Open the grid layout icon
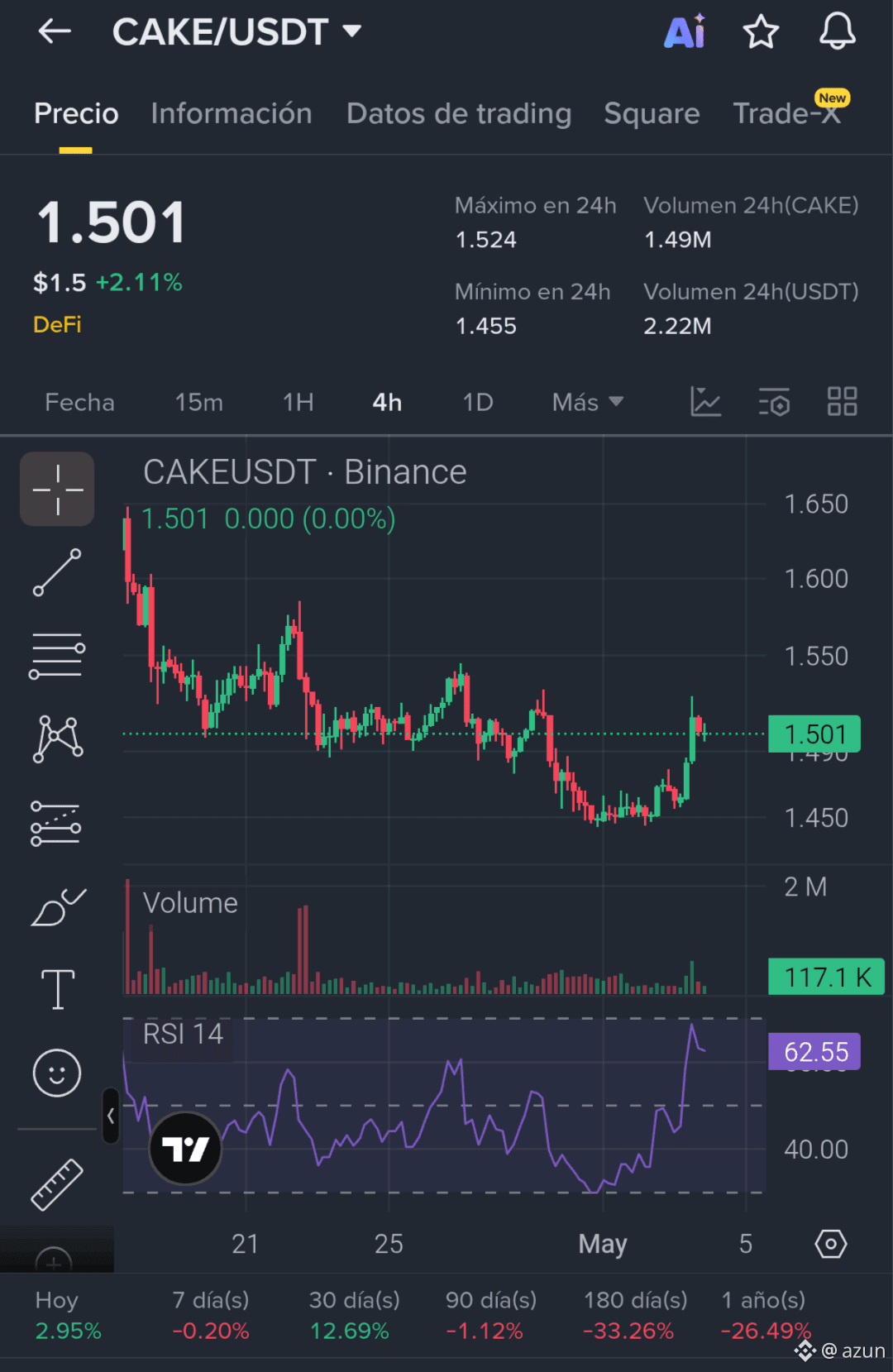The height and width of the screenshot is (1372, 893). [x=842, y=402]
